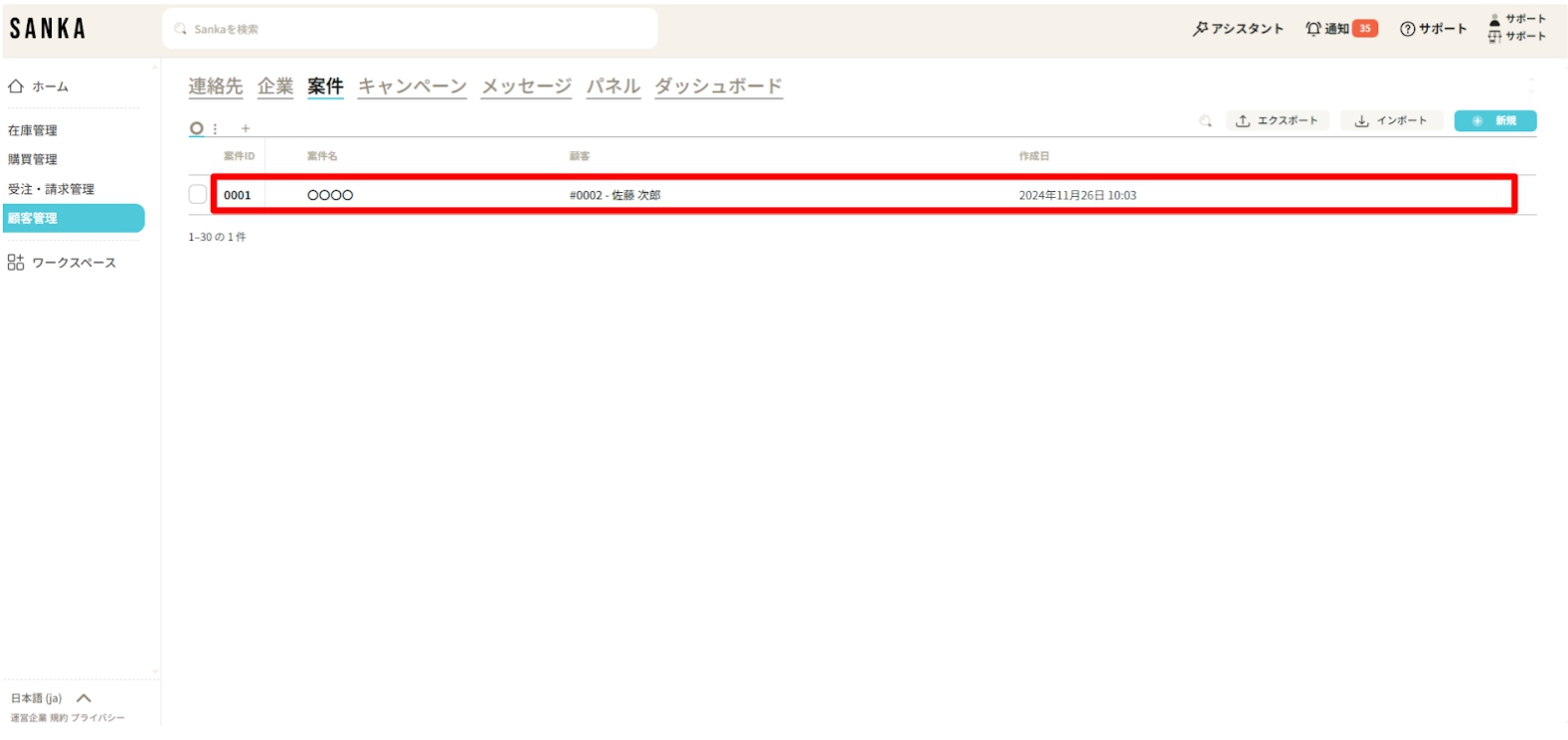This screenshot has width=1568, height=740.
Task: Select the 案件 tab
Action: click(325, 87)
